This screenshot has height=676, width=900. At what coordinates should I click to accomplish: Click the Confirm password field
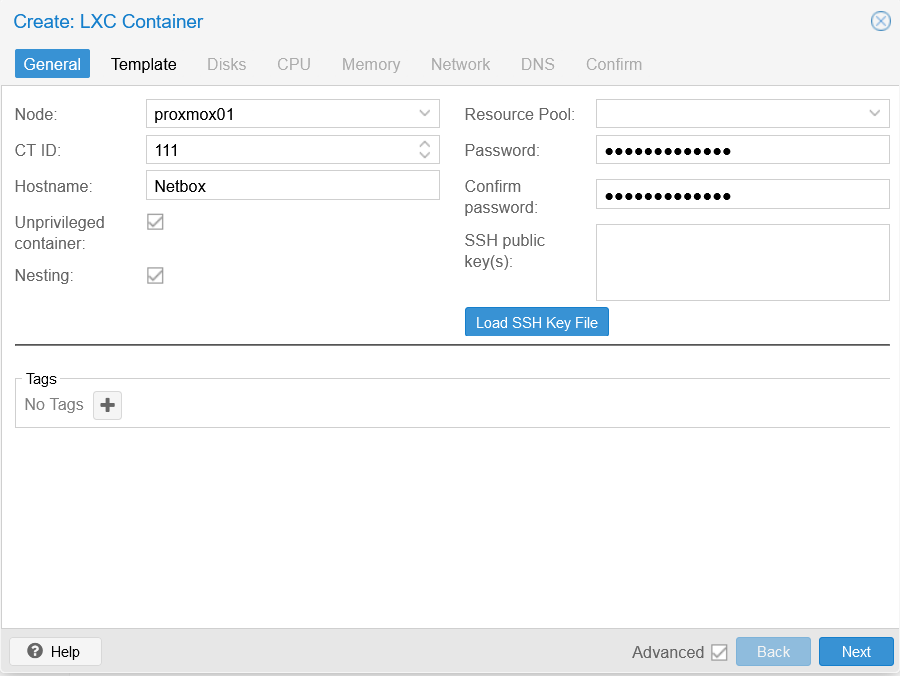coord(743,195)
